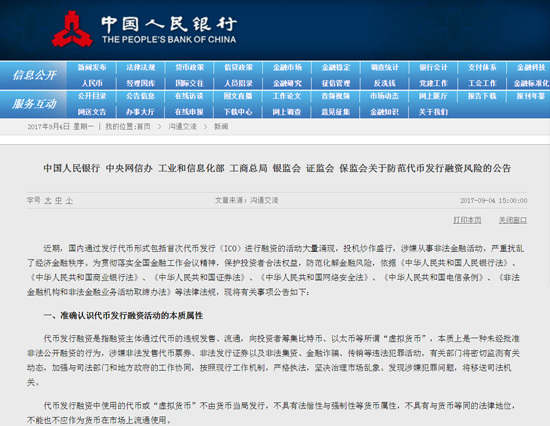The image size is (550, 426).
Task: Select 工作论文 in the navigation
Action: point(287,96)
